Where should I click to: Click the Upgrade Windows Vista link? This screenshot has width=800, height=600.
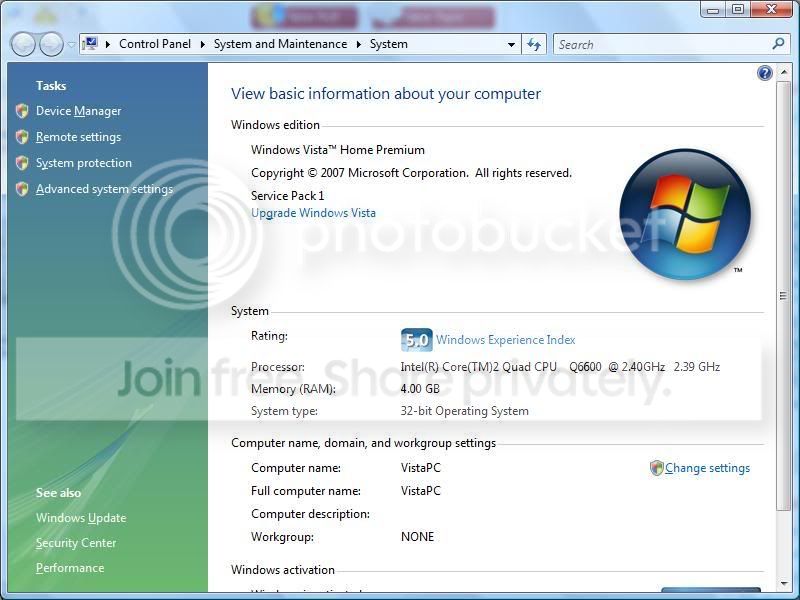[313, 213]
